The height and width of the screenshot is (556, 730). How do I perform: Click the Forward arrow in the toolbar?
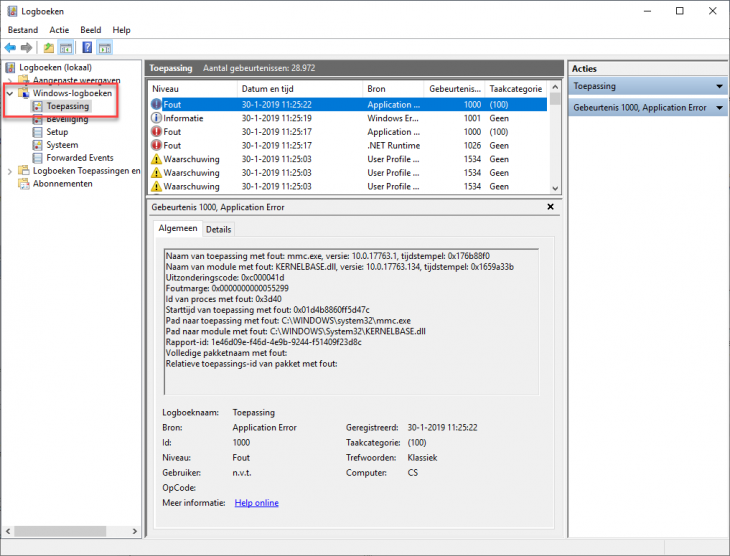[x=27, y=47]
